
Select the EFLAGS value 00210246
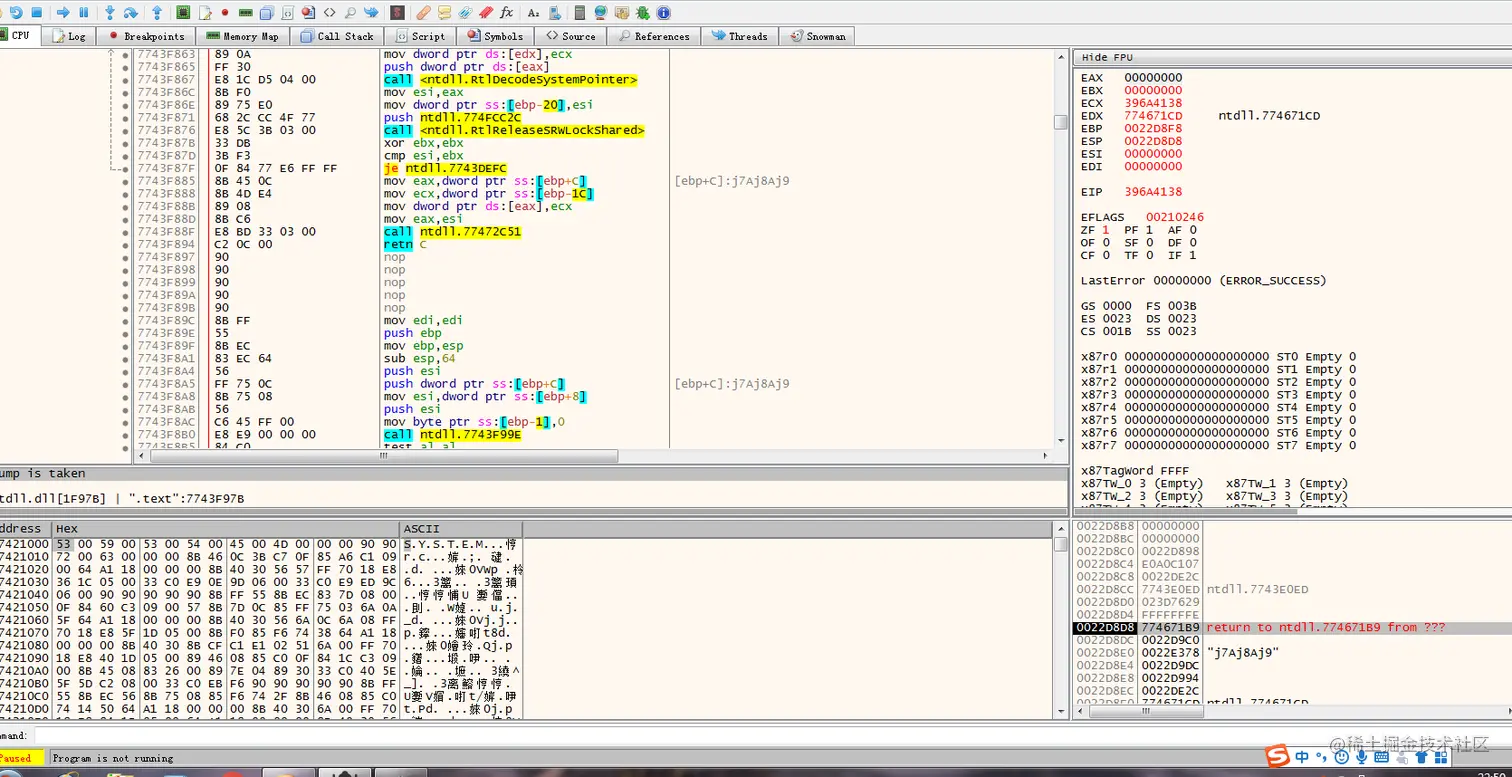(1174, 217)
